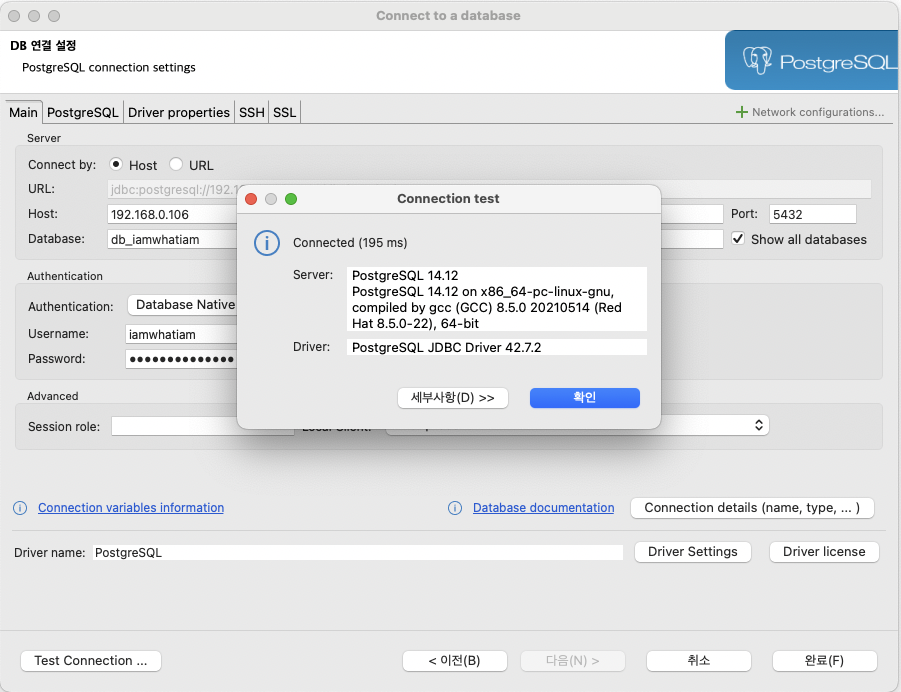
Task: Select the Host radio button
Action: (x=116, y=164)
